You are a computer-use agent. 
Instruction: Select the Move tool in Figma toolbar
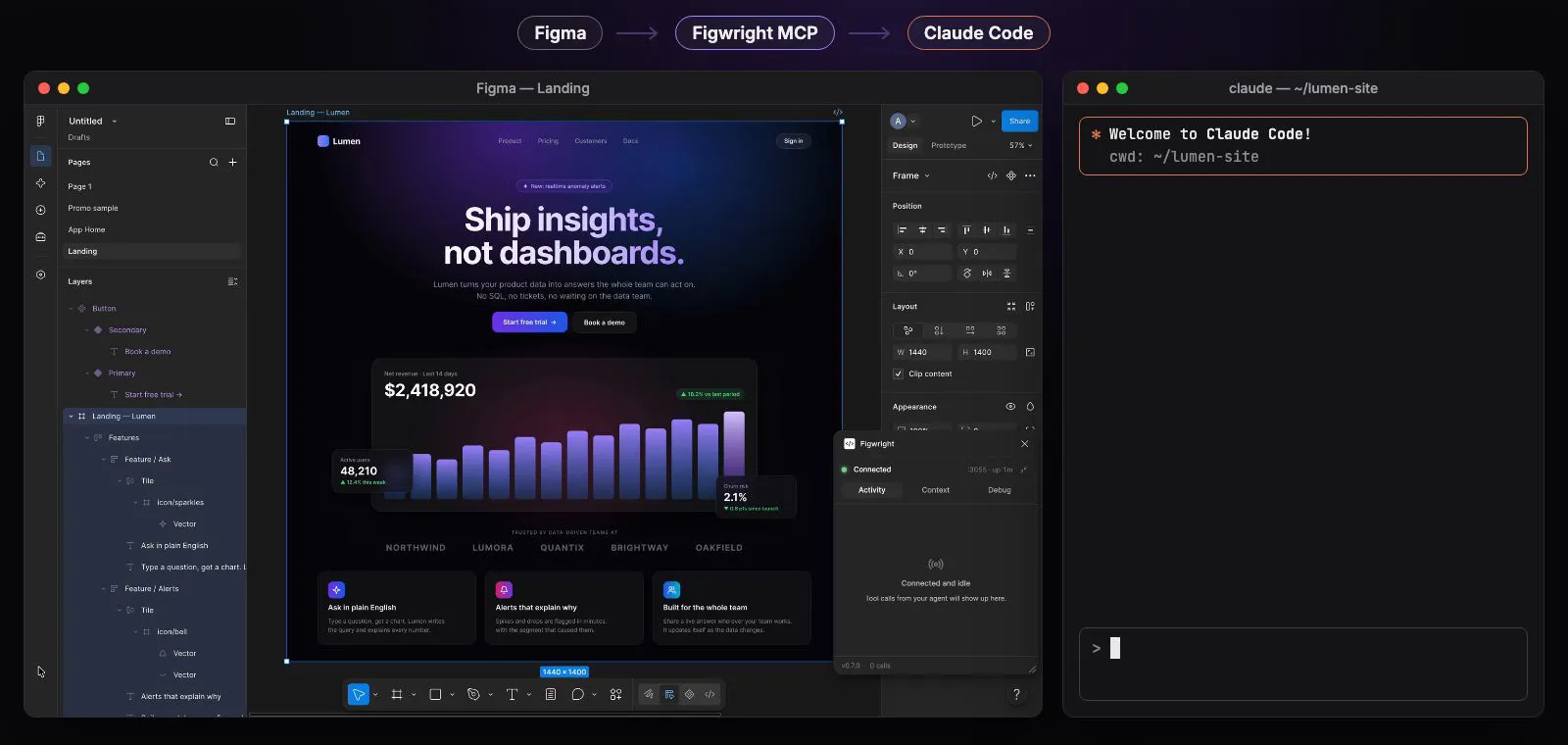359,694
